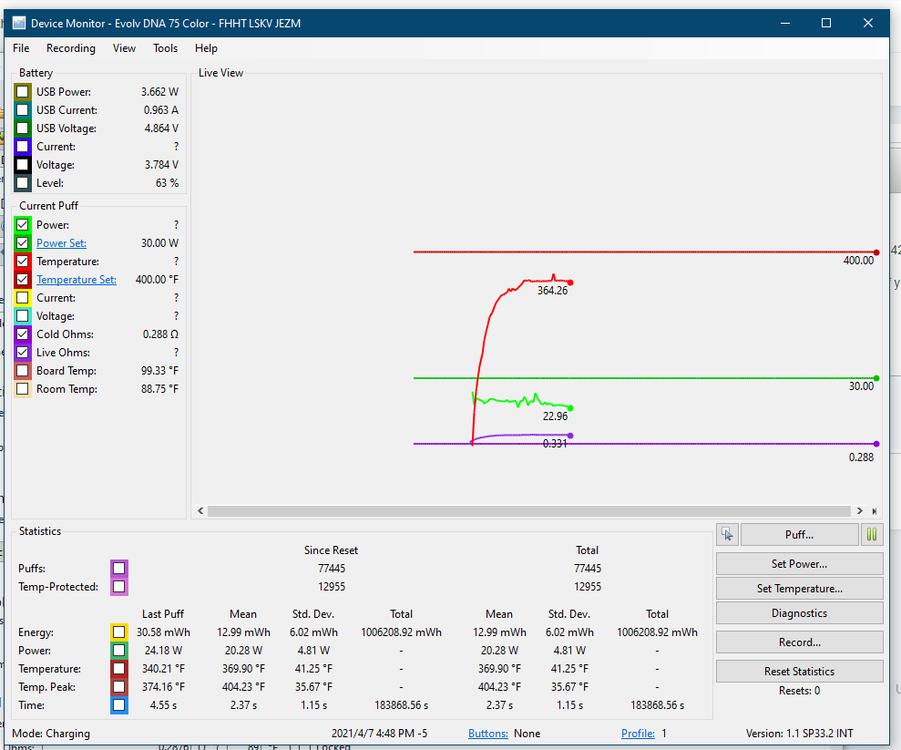Click the scroll-to-end icon on the Live View scrollbar

[875, 511]
